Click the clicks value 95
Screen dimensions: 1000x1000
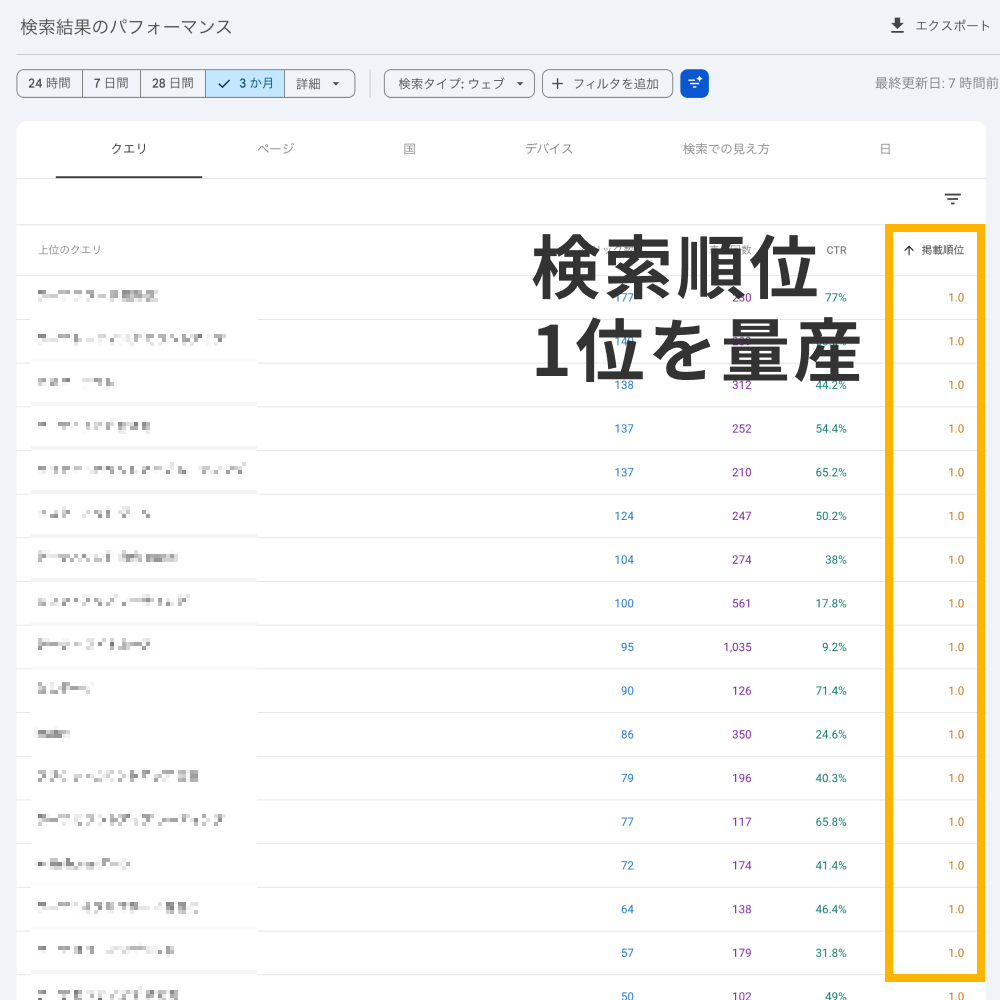pyautogui.click(x=627, y=647)
